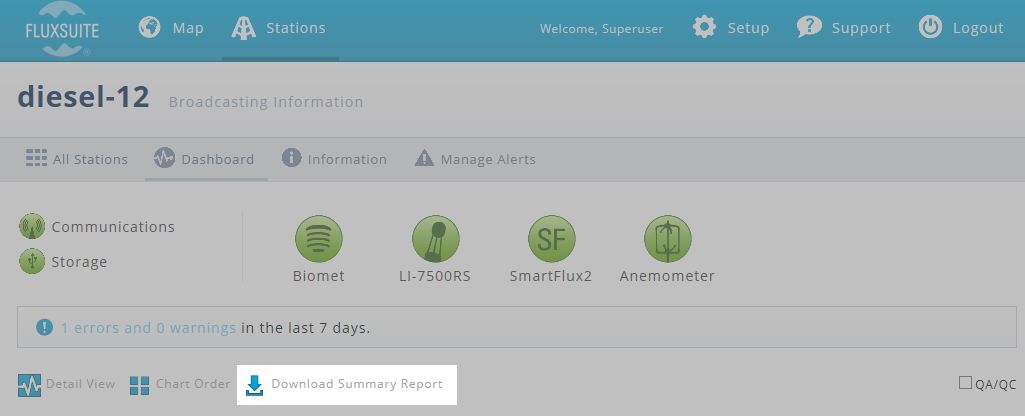Select the SmartFlux2 icon
Viewport: 1025px width, 416px height.
pos(552,239)
